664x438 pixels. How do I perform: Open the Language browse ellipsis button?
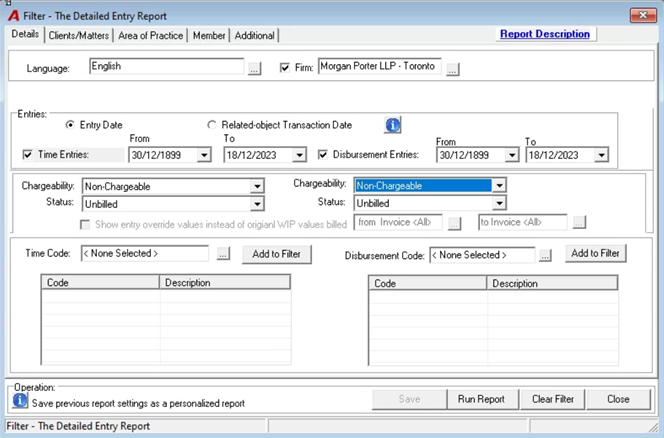[254, 69]
